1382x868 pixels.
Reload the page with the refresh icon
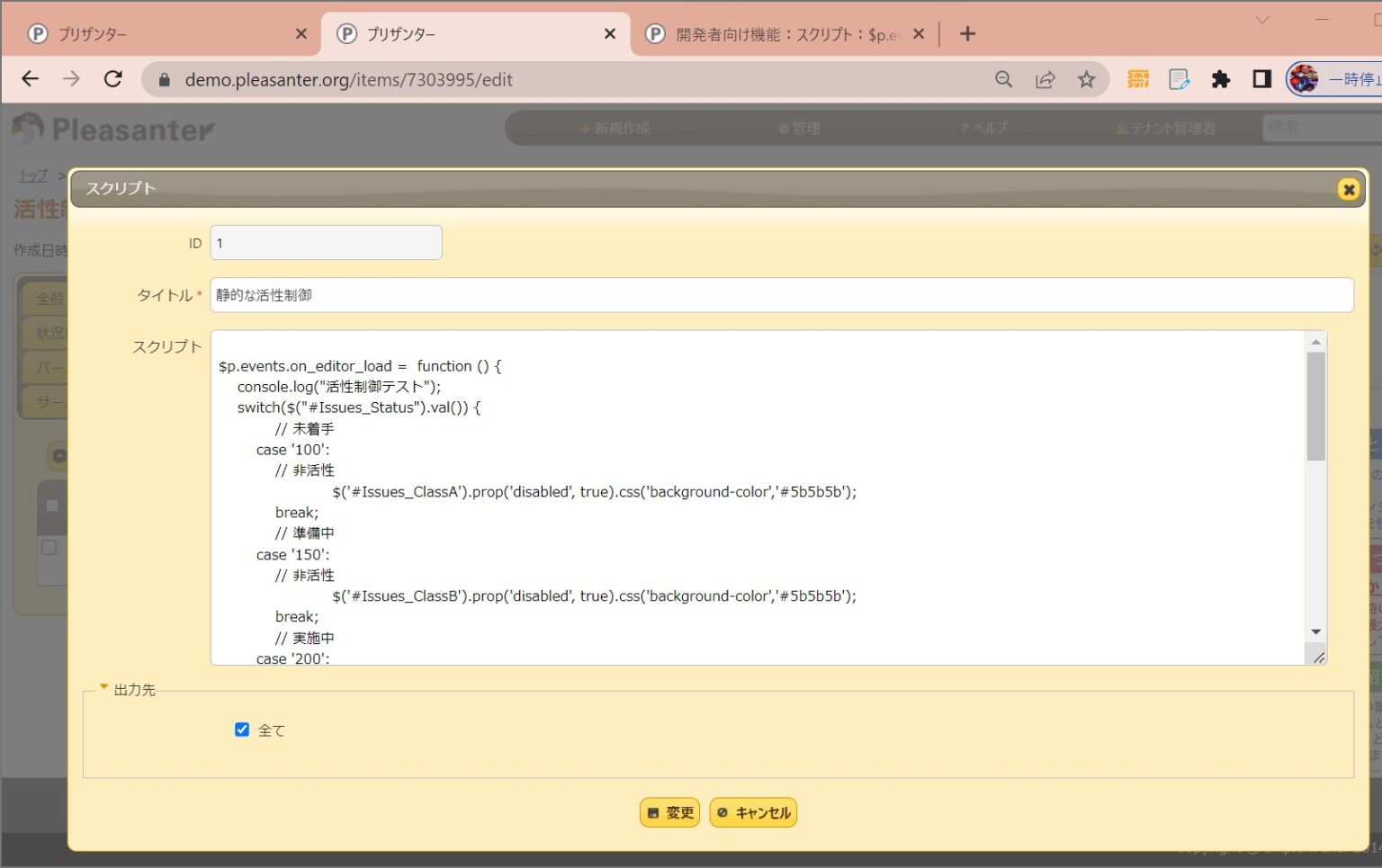point(112,79)
